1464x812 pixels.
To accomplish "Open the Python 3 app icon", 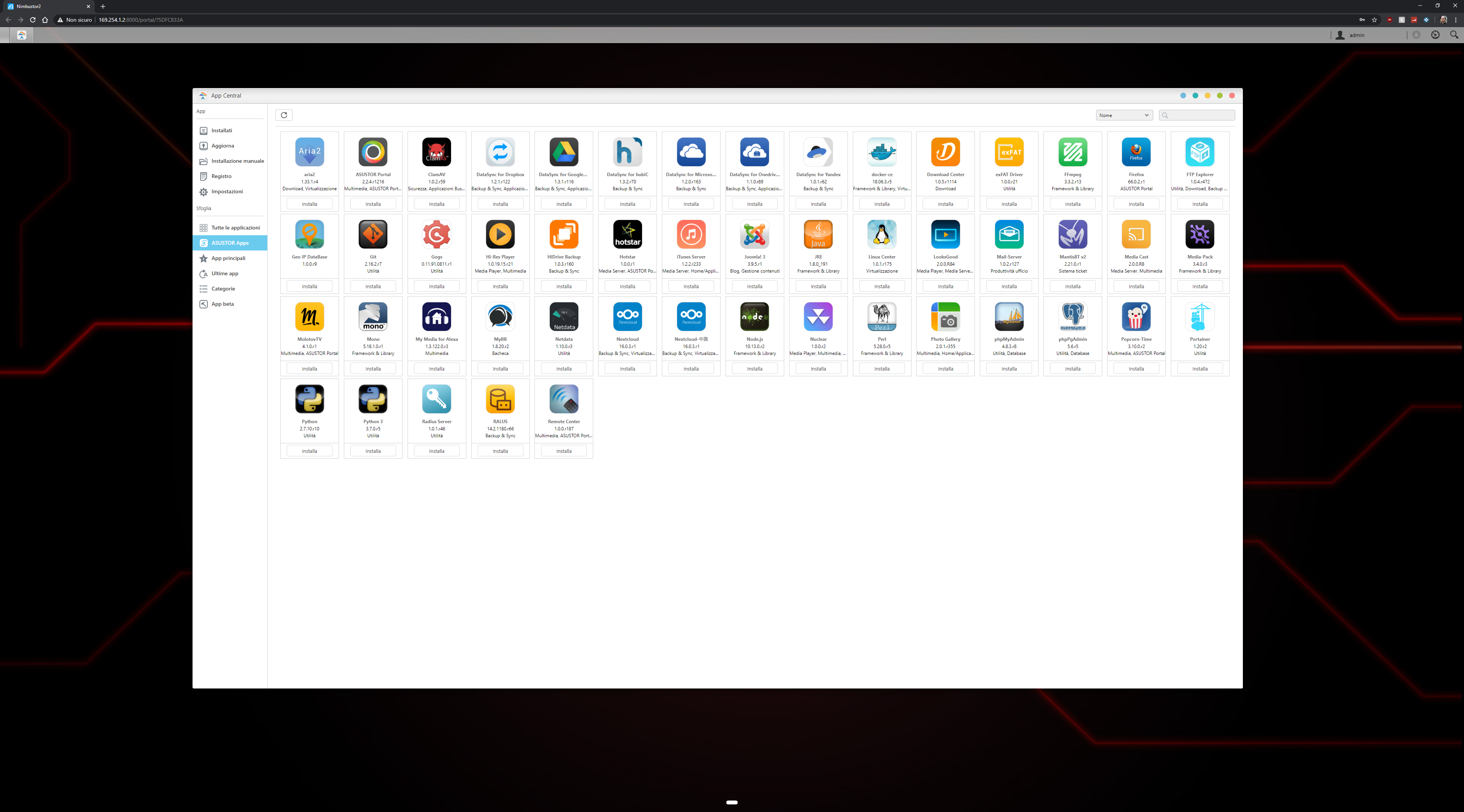I will coord(373,399).
